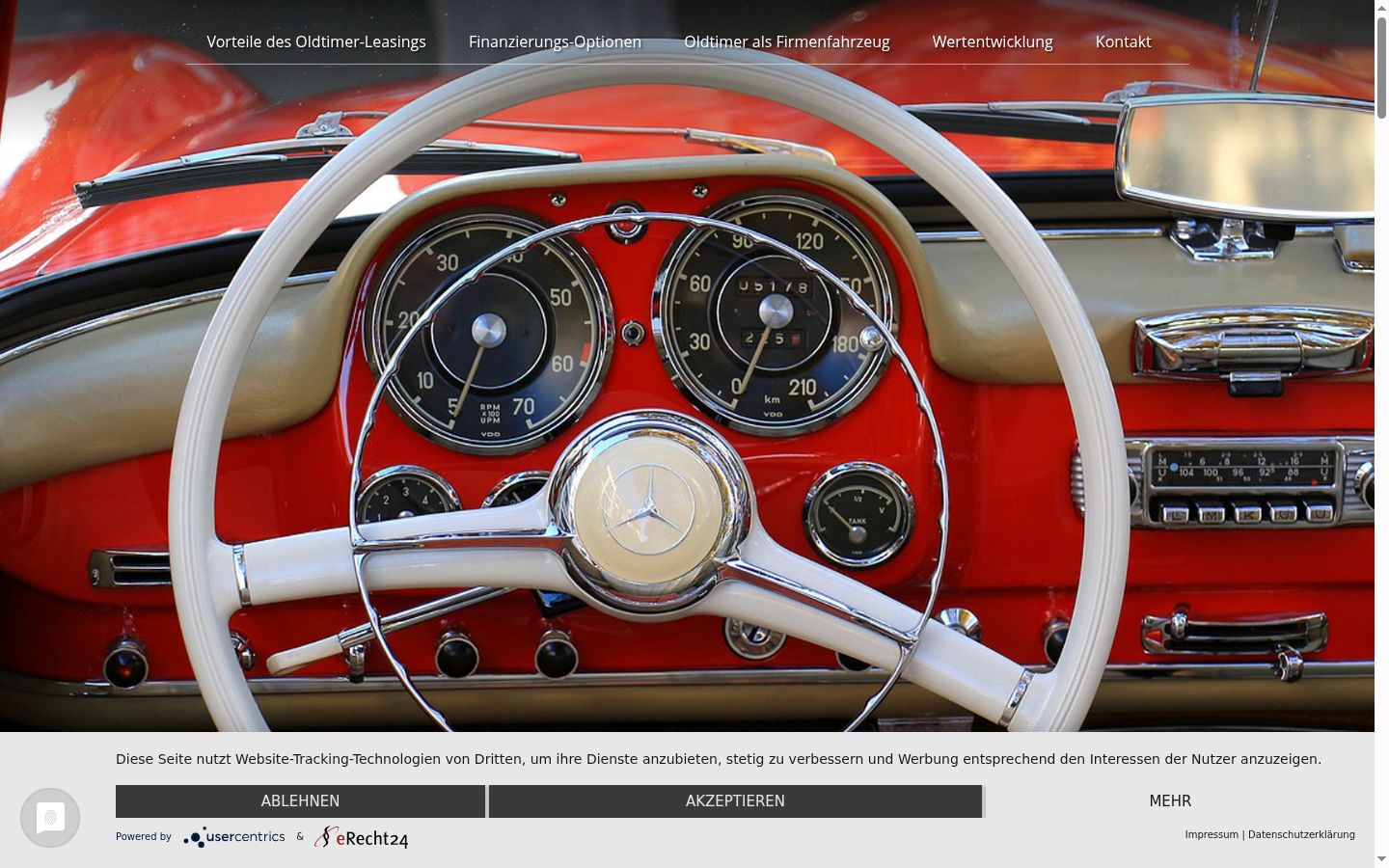
Task: Open the Datenschutzerklärung link
Action: 1301,835
